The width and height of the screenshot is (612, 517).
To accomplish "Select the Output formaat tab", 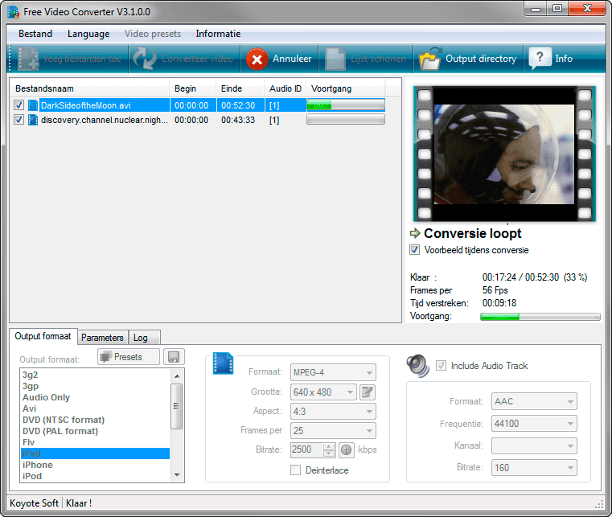I will (43, 336).
